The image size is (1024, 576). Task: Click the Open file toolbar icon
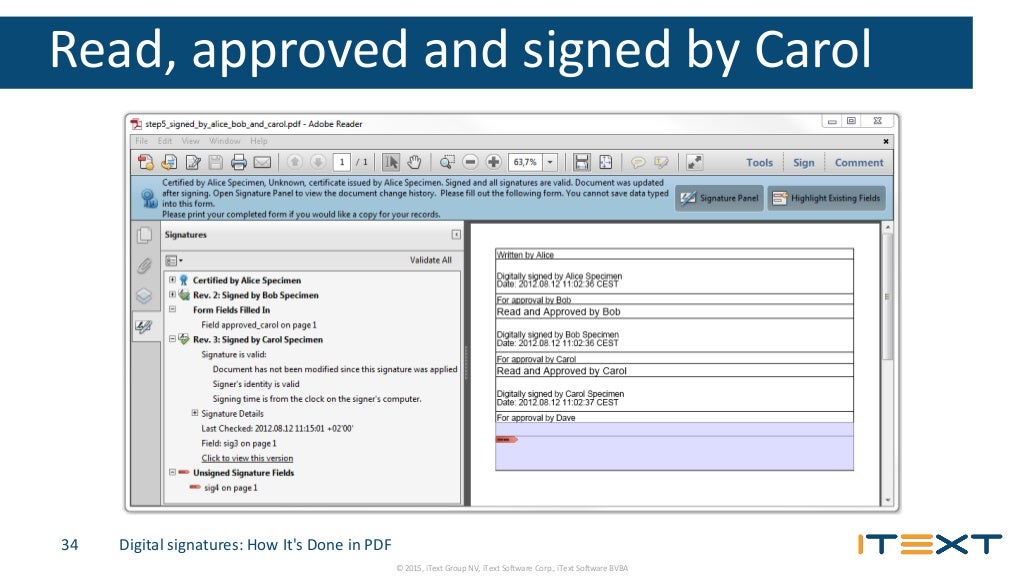[x=169, y=162]
